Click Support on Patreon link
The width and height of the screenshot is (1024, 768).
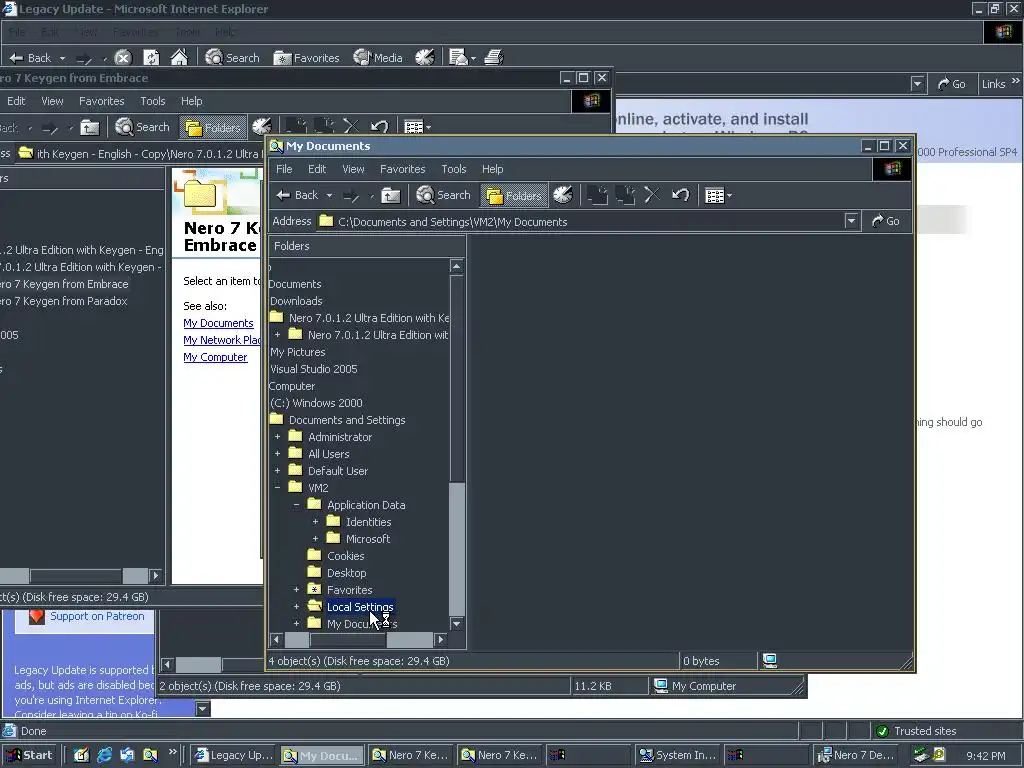[x=97, y=616]
